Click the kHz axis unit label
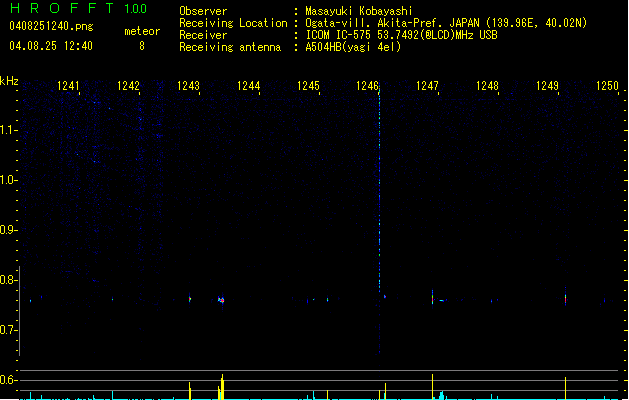The height and width of the screenshot is (400, 629). 9,81
